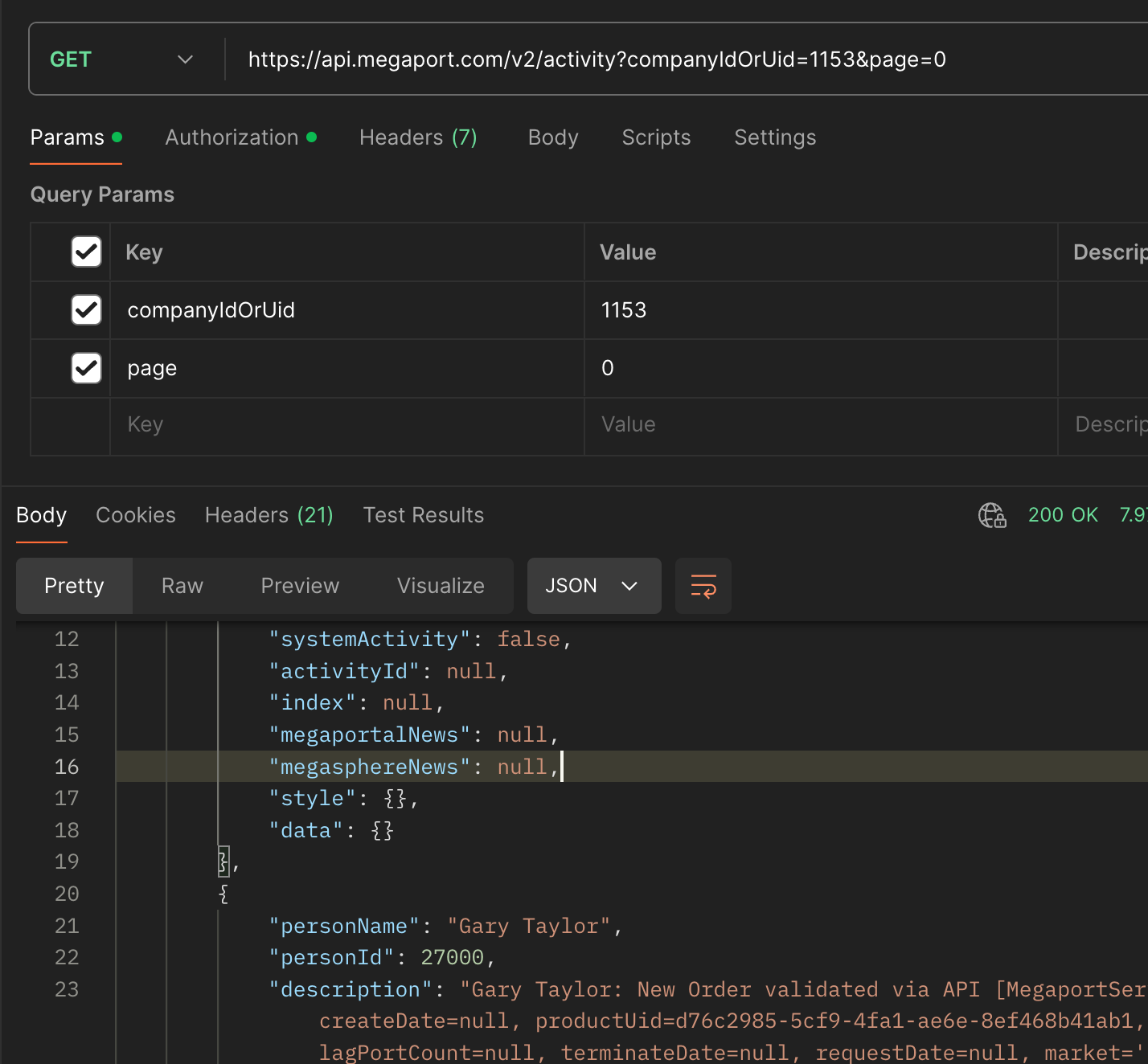This screenshot has height=1064, width=1148.
Task: Switch to Raw response view
Action: 182,586
